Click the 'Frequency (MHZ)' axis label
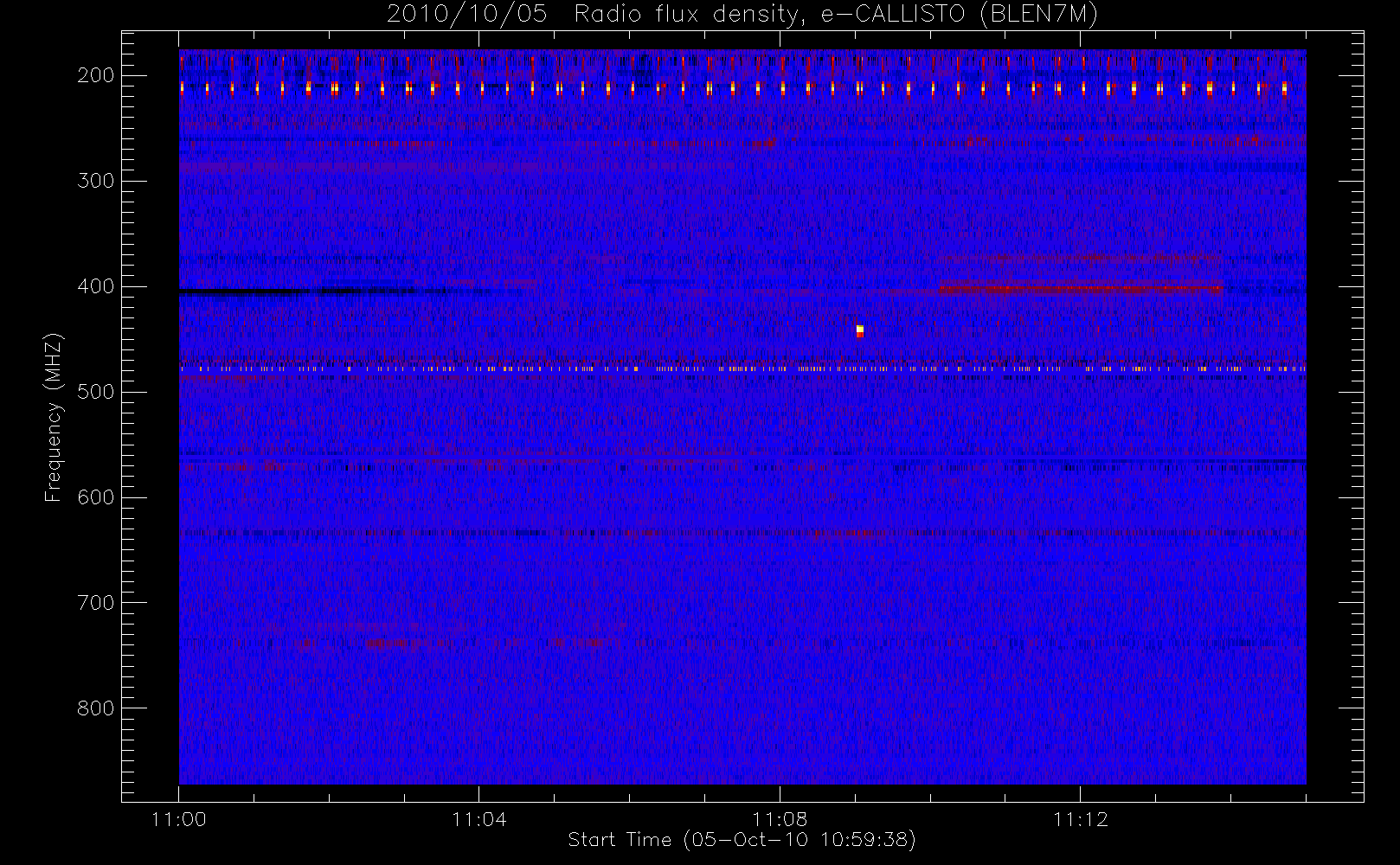Screen dimensions: 1400x865 pos(54,417)
